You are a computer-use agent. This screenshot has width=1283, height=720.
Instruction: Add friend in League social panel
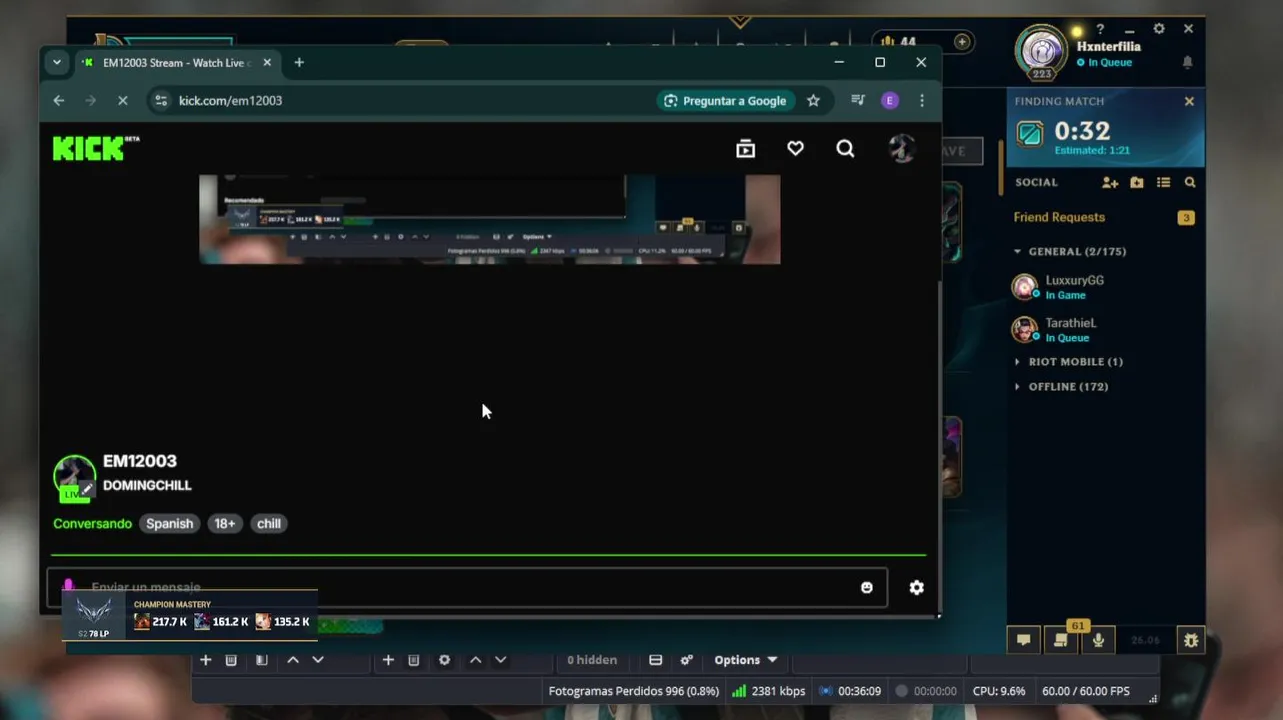click(1110, 182)
